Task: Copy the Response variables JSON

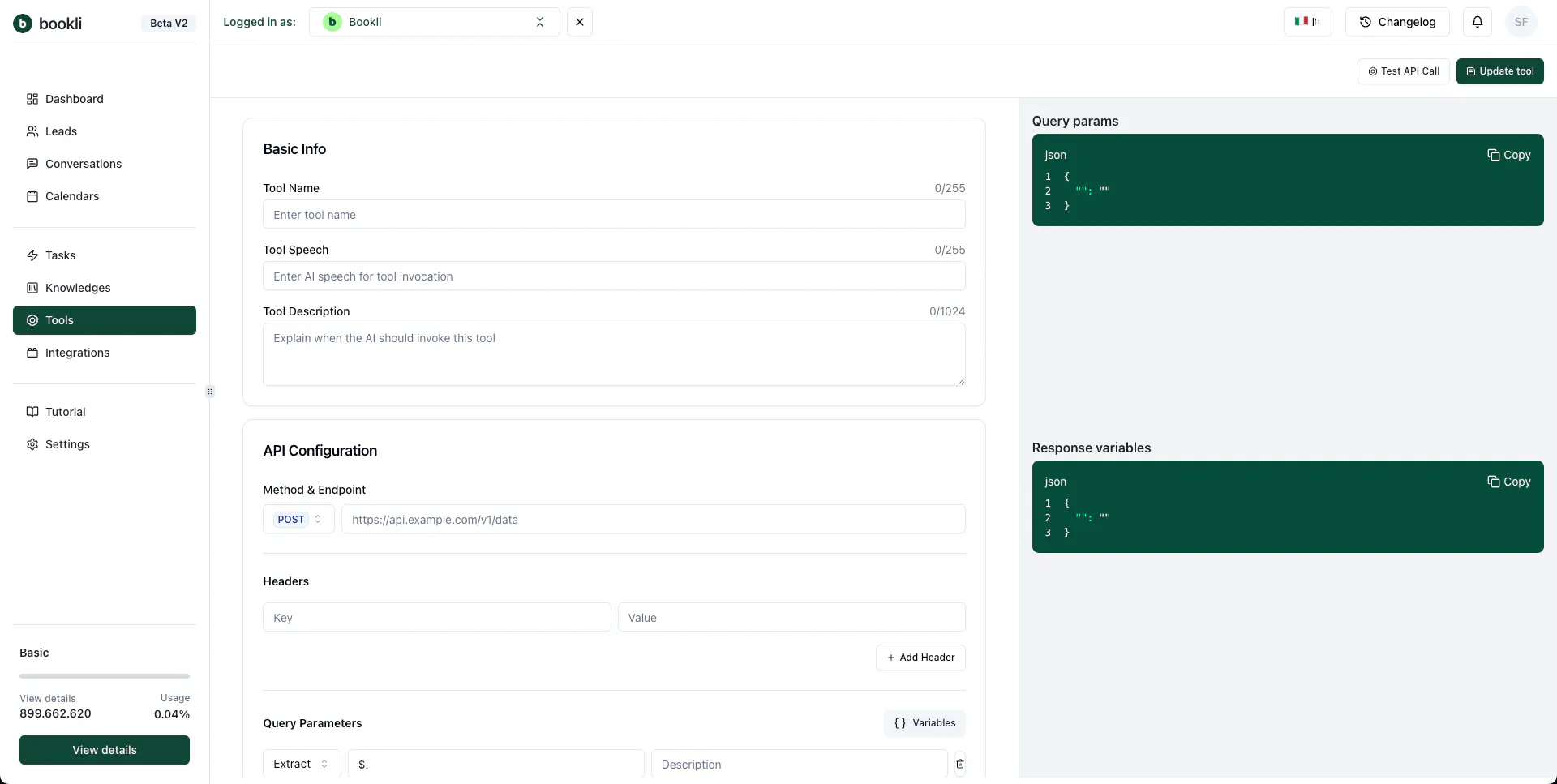Action: click(x=1509, y=482)
